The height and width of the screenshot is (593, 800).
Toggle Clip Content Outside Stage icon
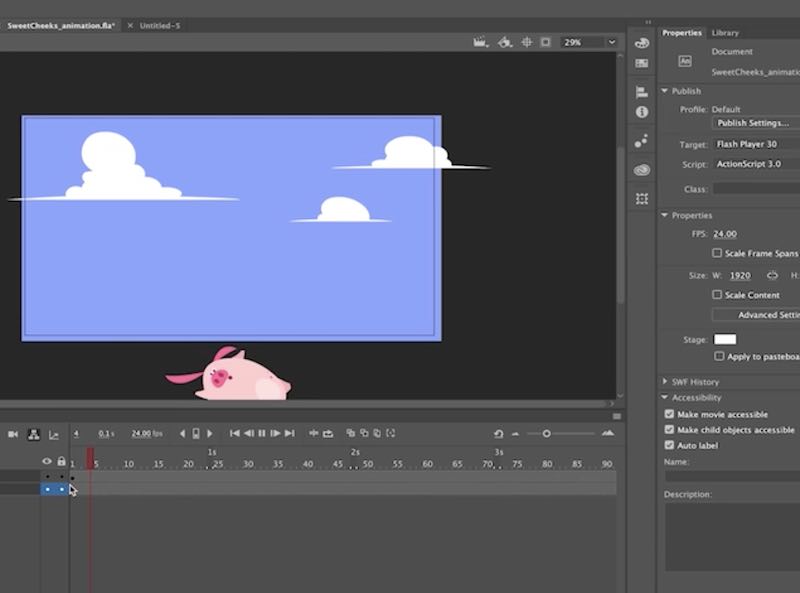point(545,42)
